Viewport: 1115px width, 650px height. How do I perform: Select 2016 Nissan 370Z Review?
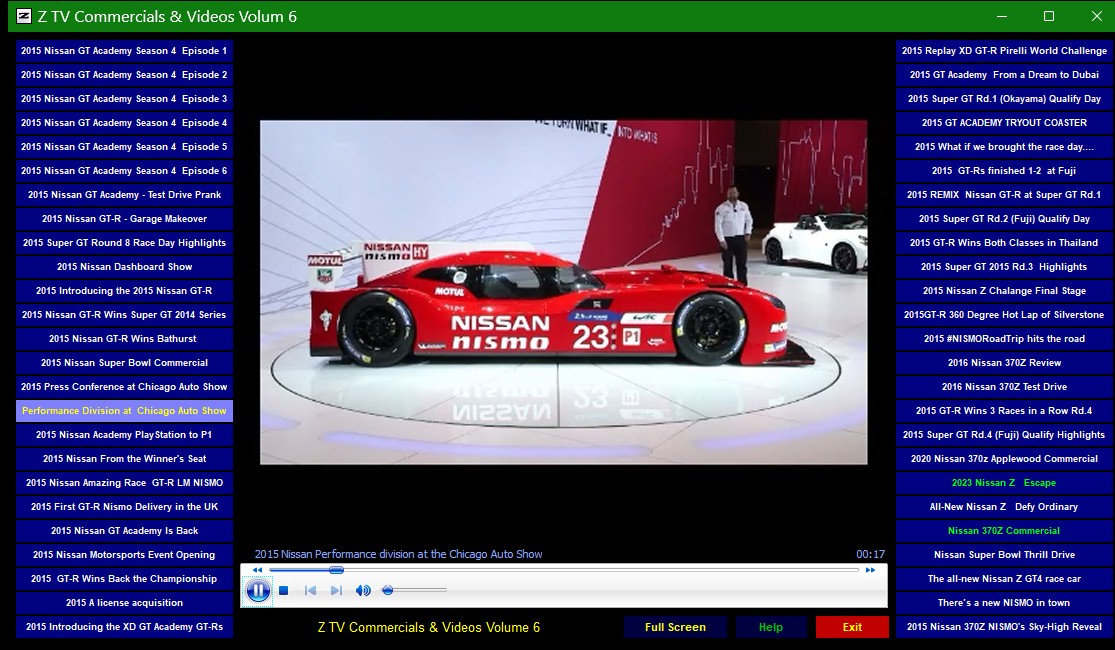(1004, 363)
